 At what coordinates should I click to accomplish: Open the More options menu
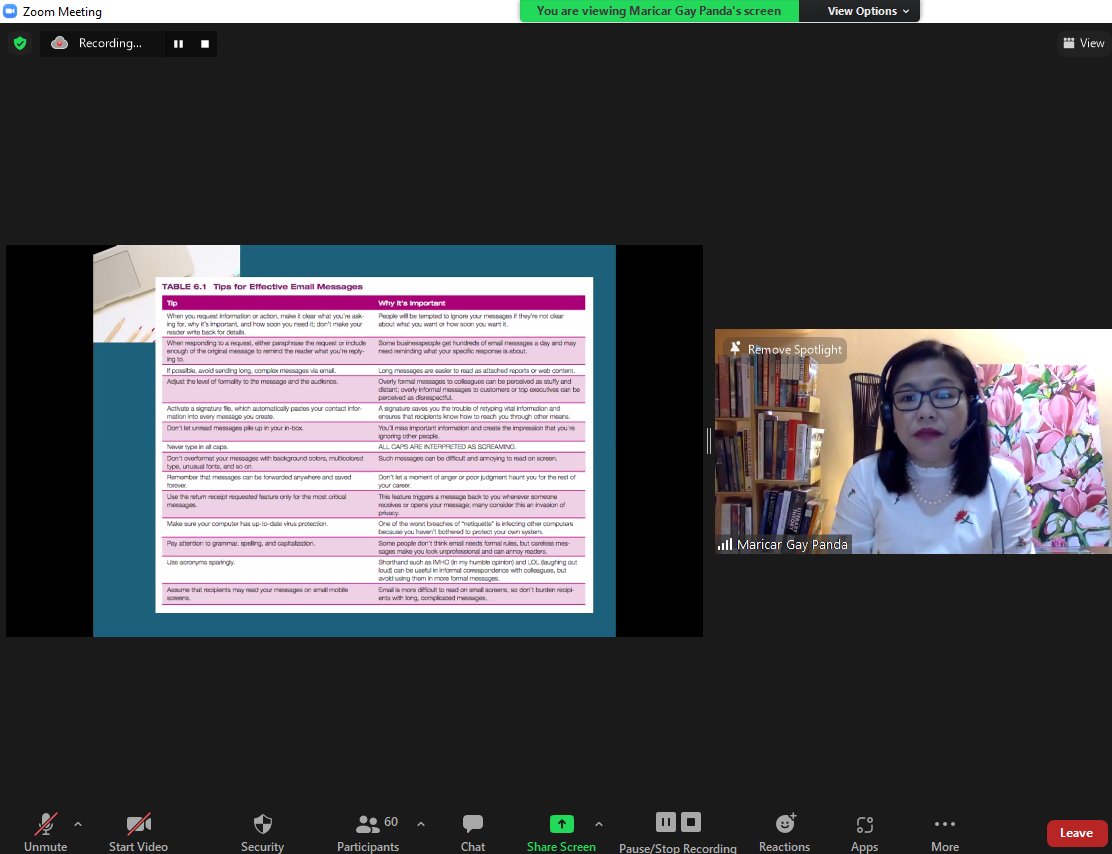tap(945, 832)
